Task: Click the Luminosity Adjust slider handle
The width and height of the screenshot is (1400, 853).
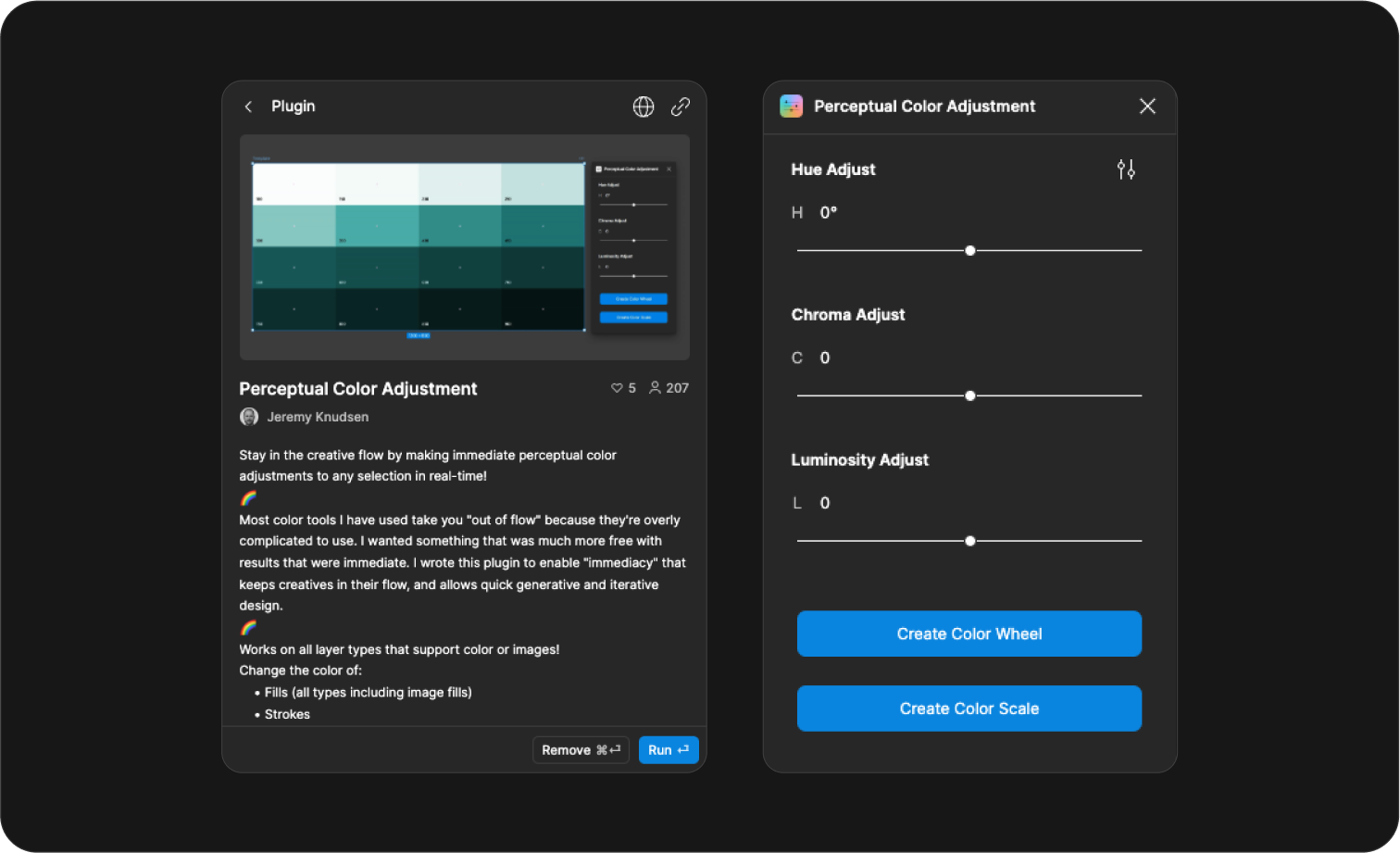Action: pyautogui.click(x=970, y=541)
